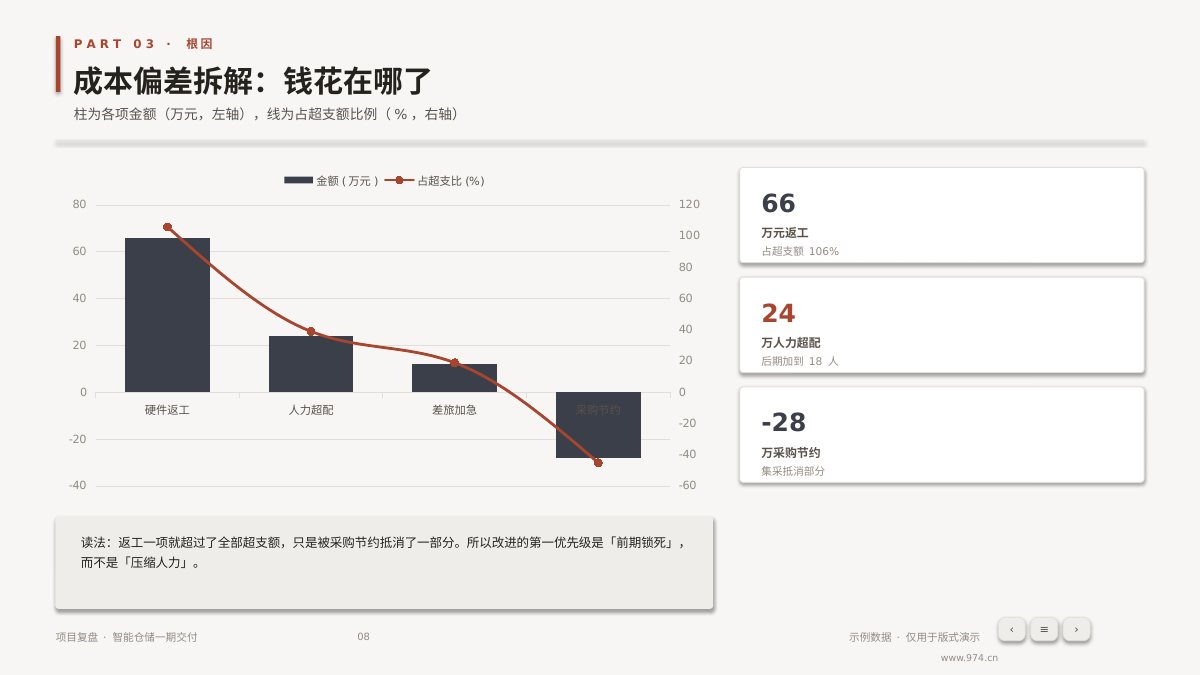
Task: Click the 人力超配 axis label
Action: point(311,410)
